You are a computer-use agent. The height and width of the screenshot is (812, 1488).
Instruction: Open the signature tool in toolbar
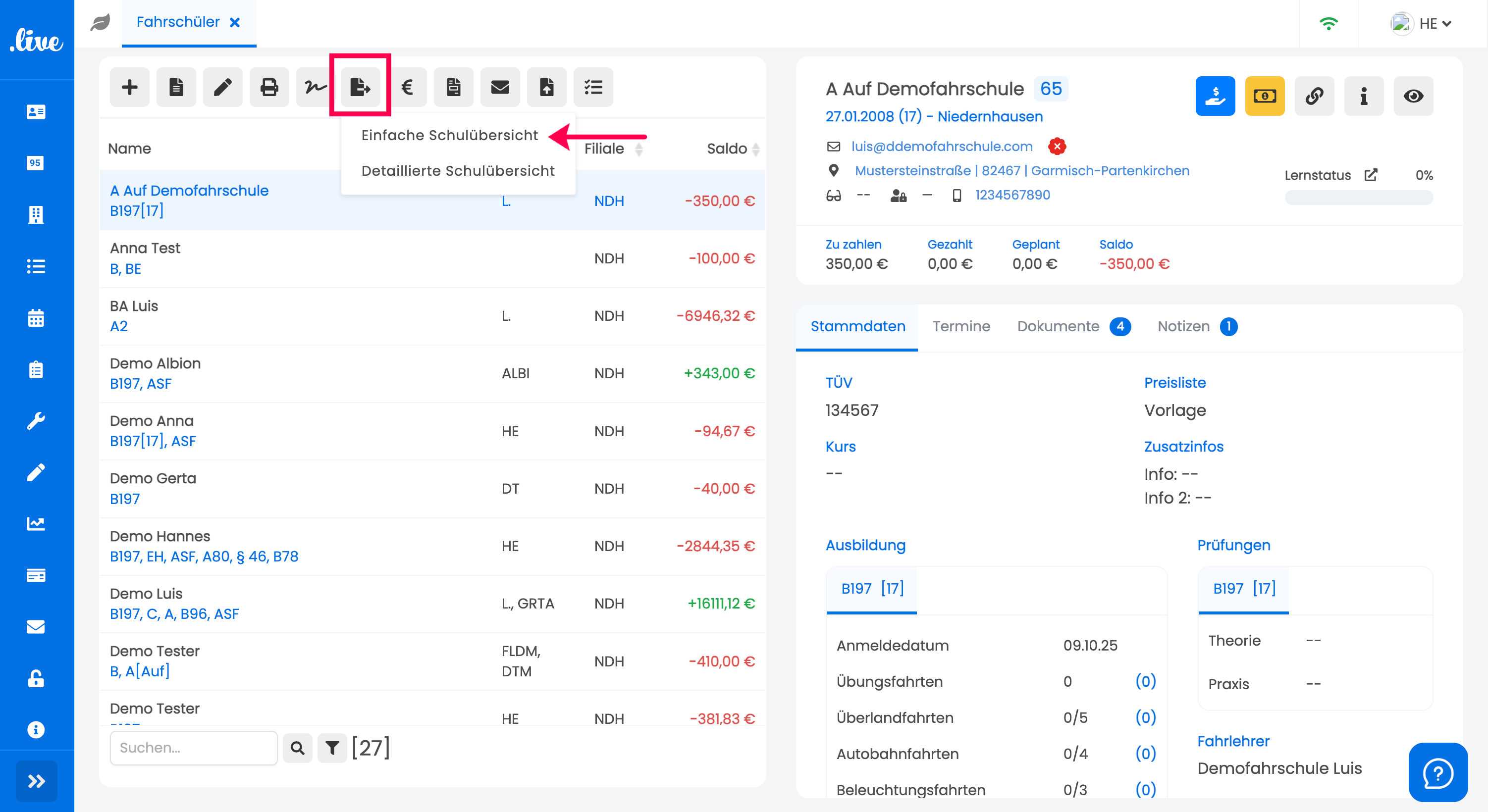click(x=315, y=87)
